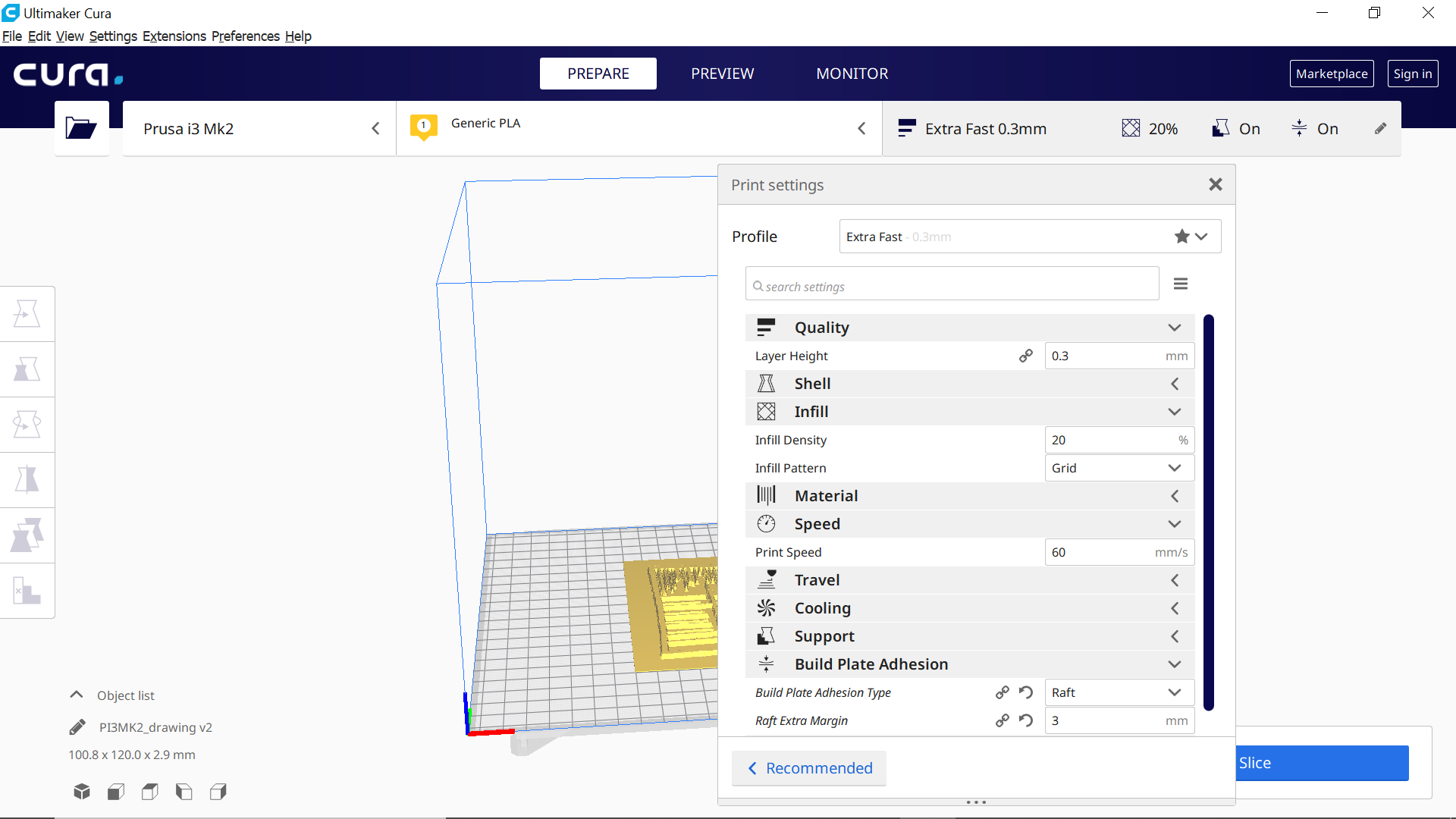Open the File menu
The width and height of the screenshot is (1456, 819).
[12, 36]
